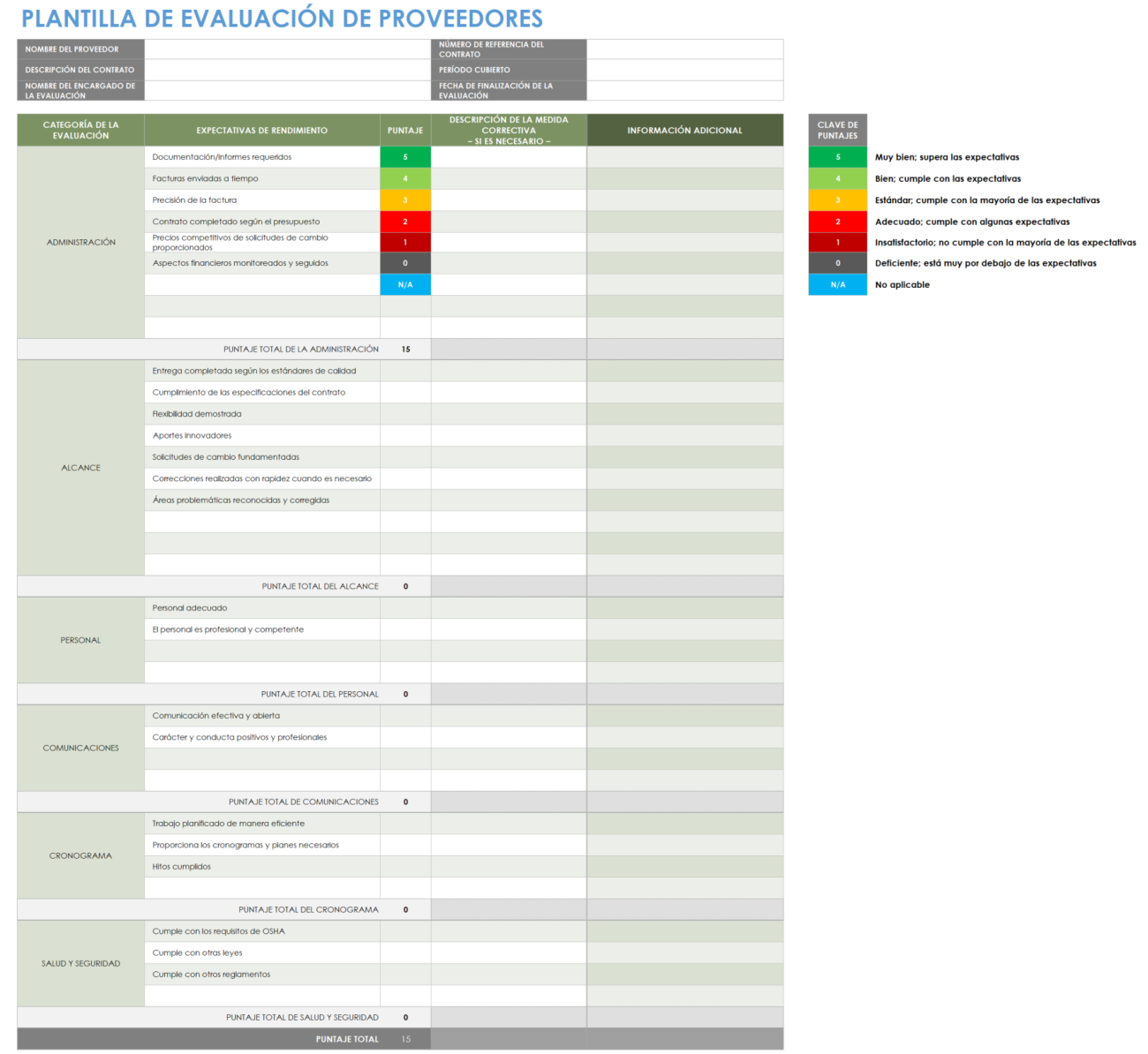
Task: Select the green score 5 cell under PUNTAJE
Action: pos(405,156)
